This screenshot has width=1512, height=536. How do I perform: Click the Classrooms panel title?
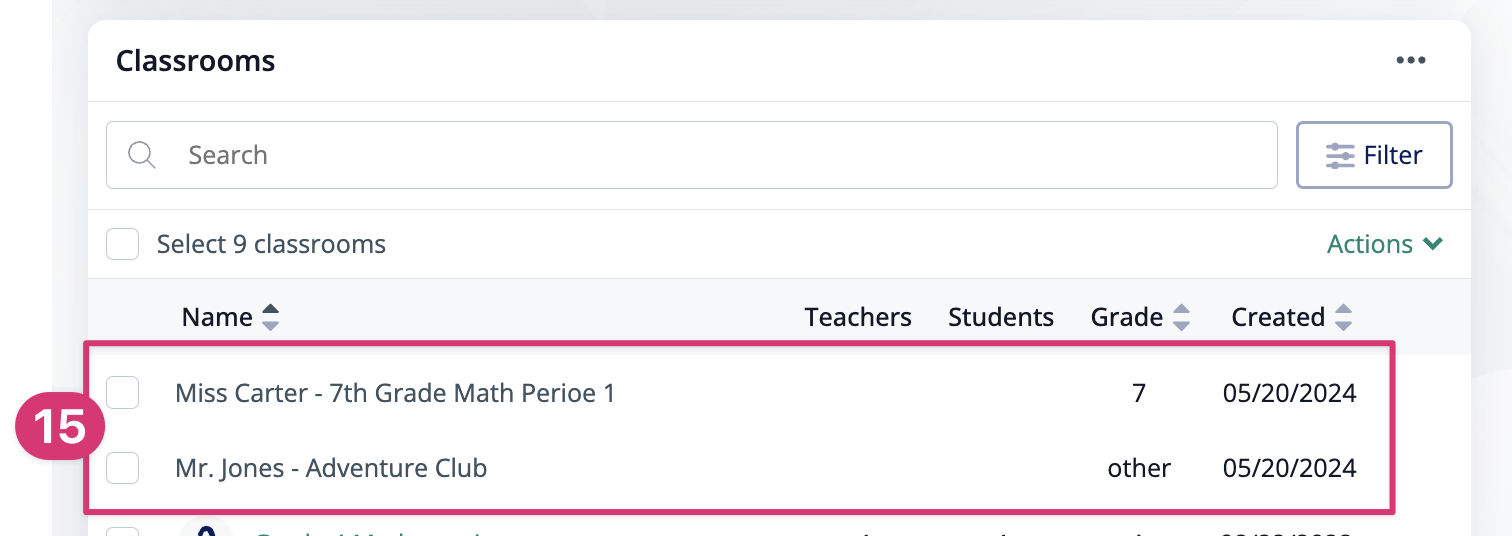tap(196, 61)
